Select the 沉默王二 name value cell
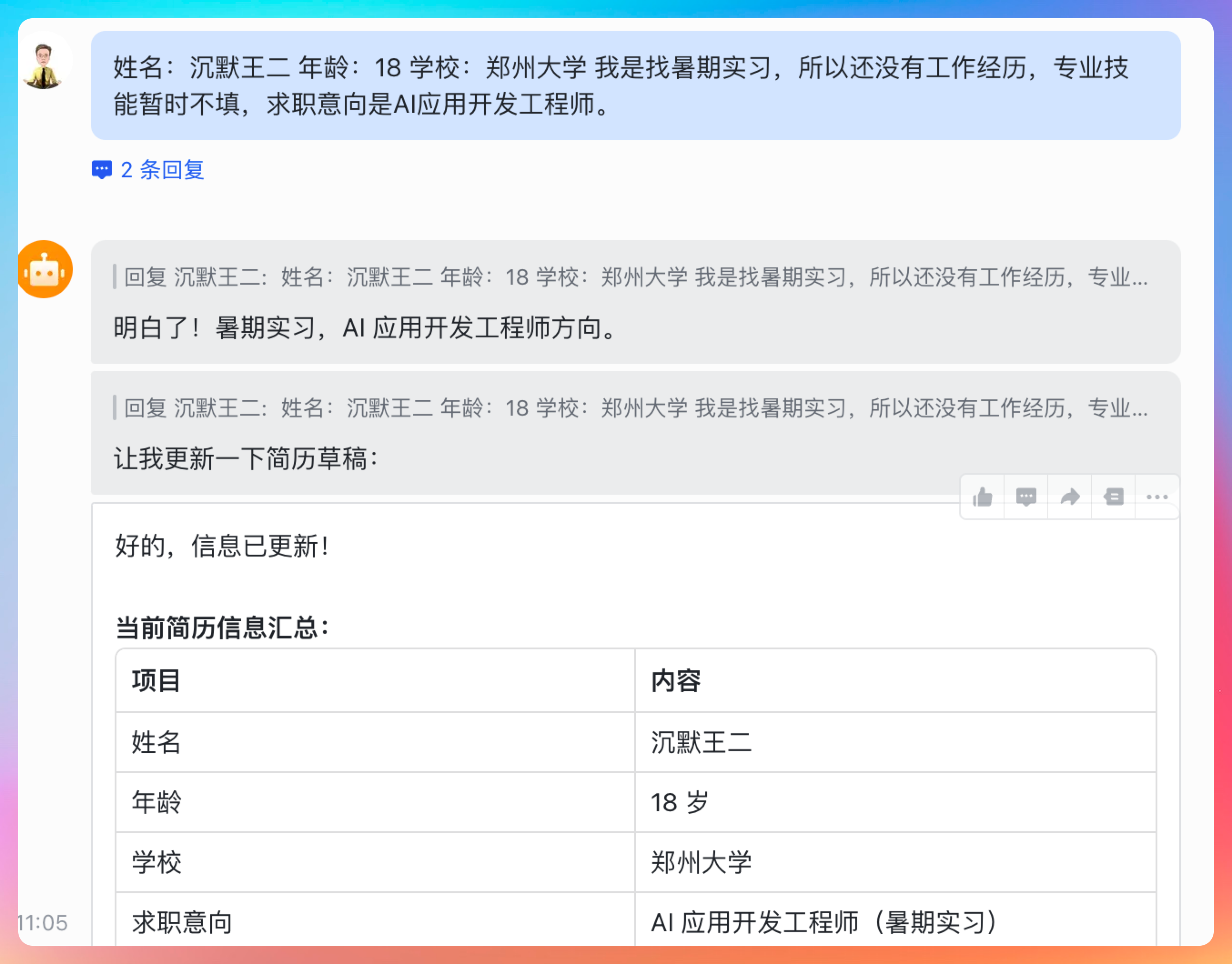This screenshot has width=1232, height=964. [701, 742]
